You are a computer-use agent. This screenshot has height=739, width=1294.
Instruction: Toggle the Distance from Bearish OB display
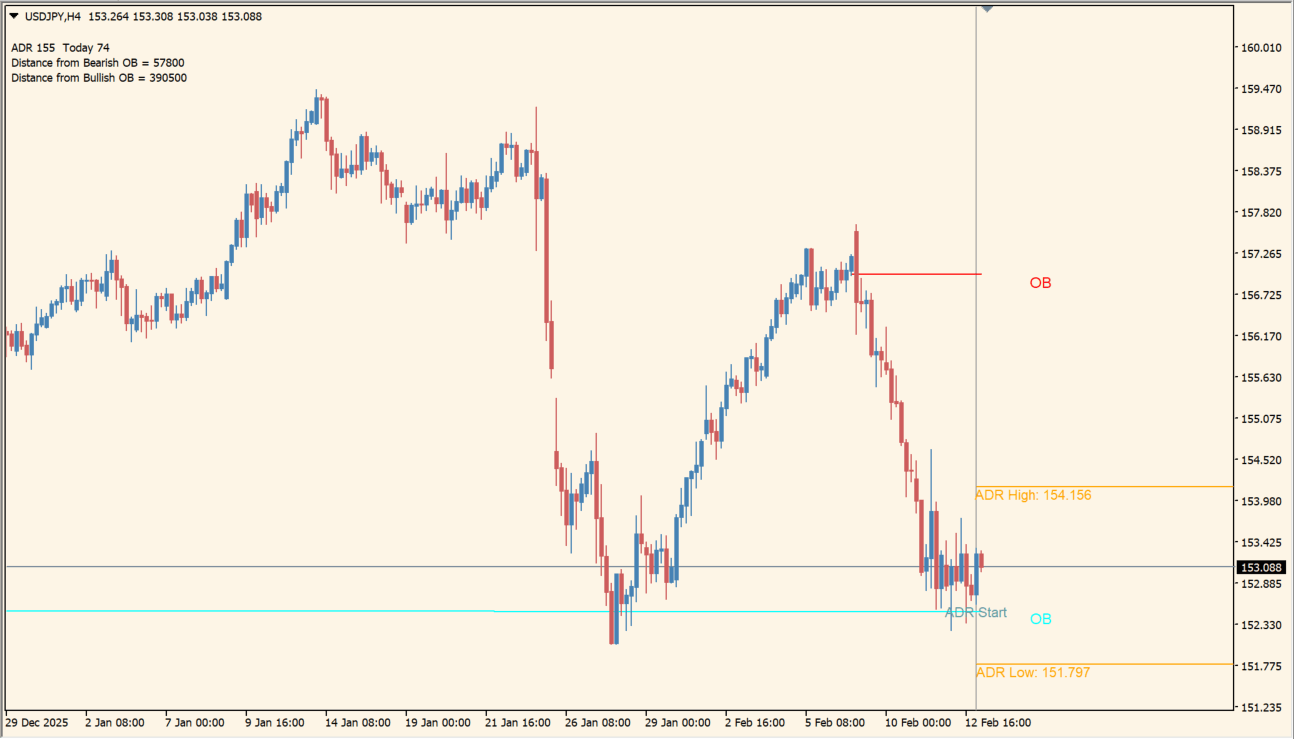[x=97, y=62]
